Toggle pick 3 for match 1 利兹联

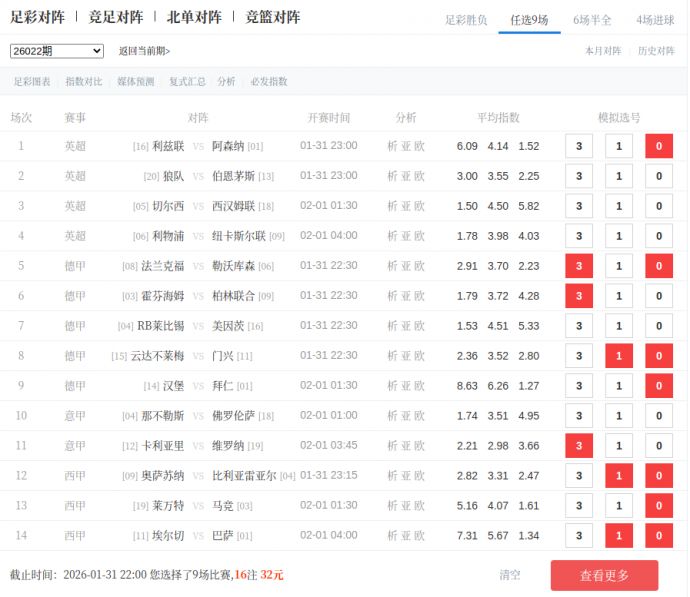pyautogui.click(x=579, y=146)
